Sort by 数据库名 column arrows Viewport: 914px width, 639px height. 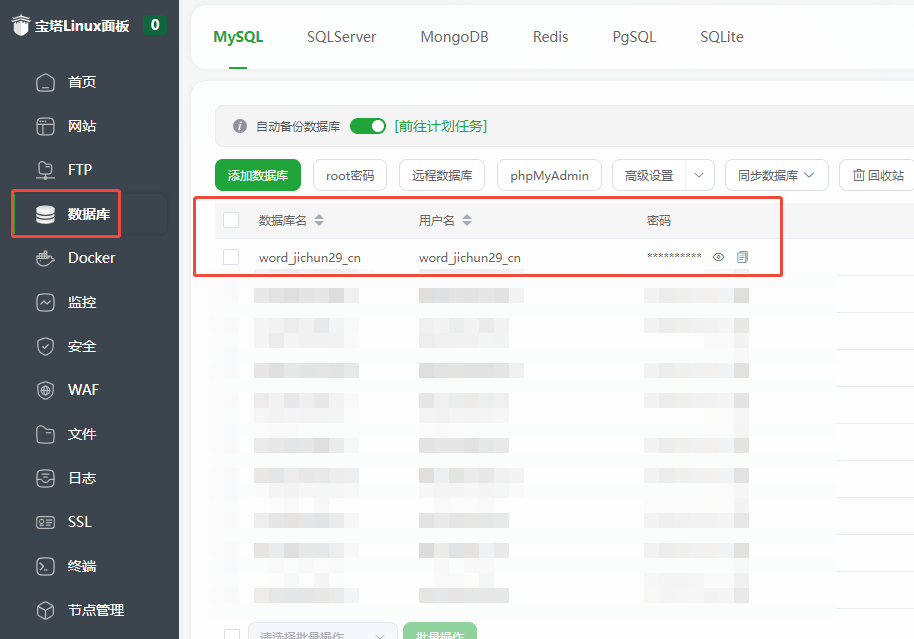pos(319,220)
